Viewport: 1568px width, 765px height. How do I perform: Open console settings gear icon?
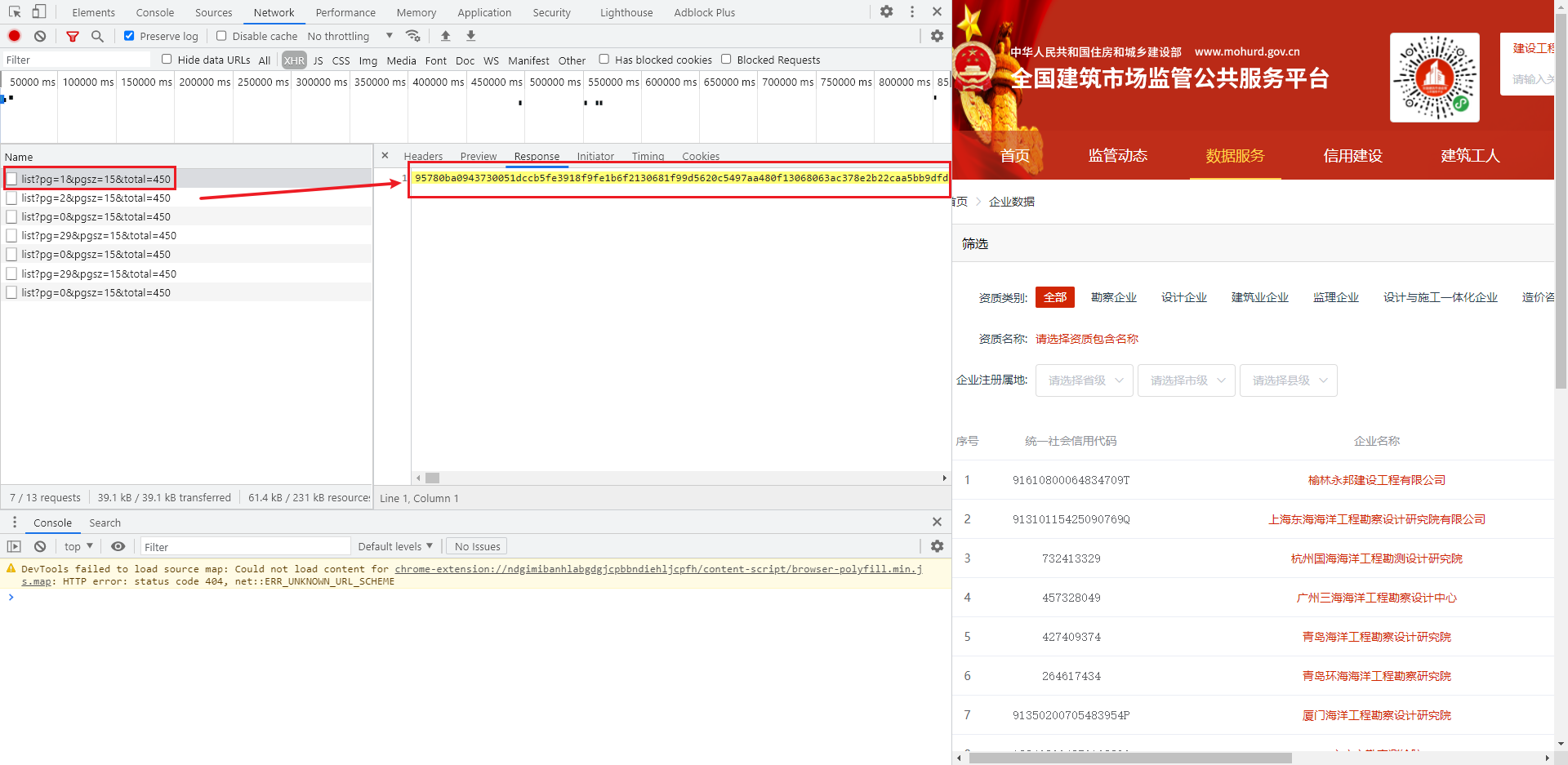tap(937, 546)
